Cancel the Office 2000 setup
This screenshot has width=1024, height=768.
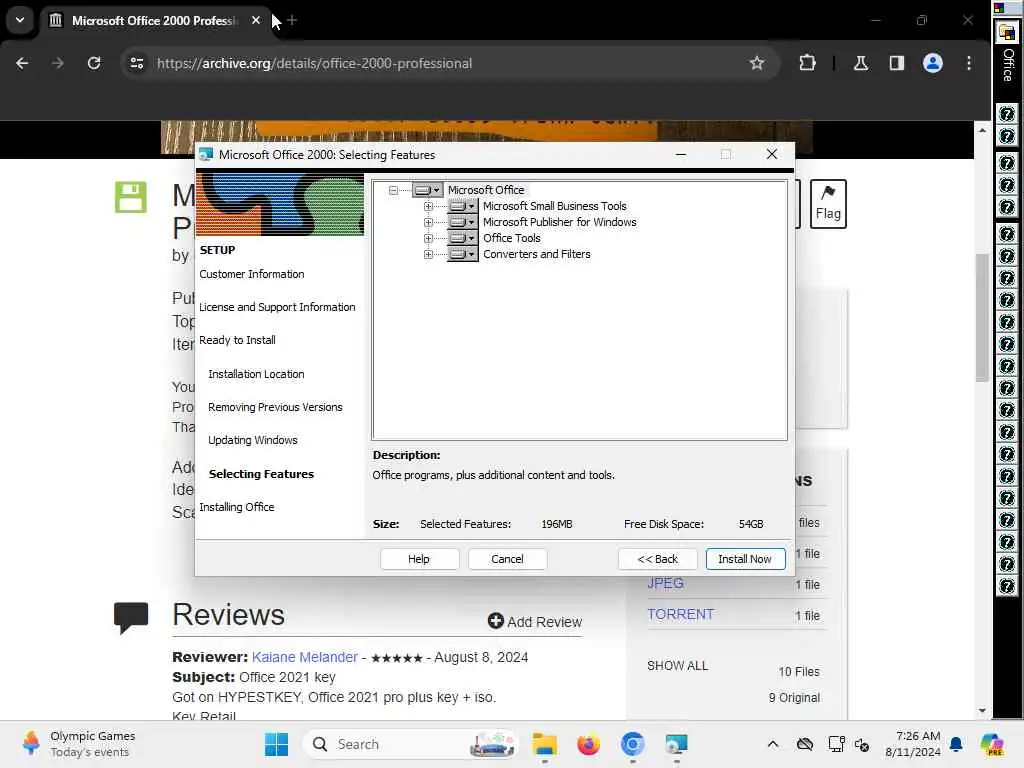(x=507, y=559)
